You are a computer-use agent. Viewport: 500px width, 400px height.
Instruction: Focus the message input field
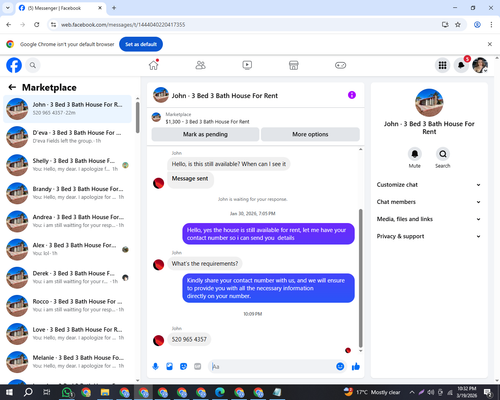click(272, 367)
